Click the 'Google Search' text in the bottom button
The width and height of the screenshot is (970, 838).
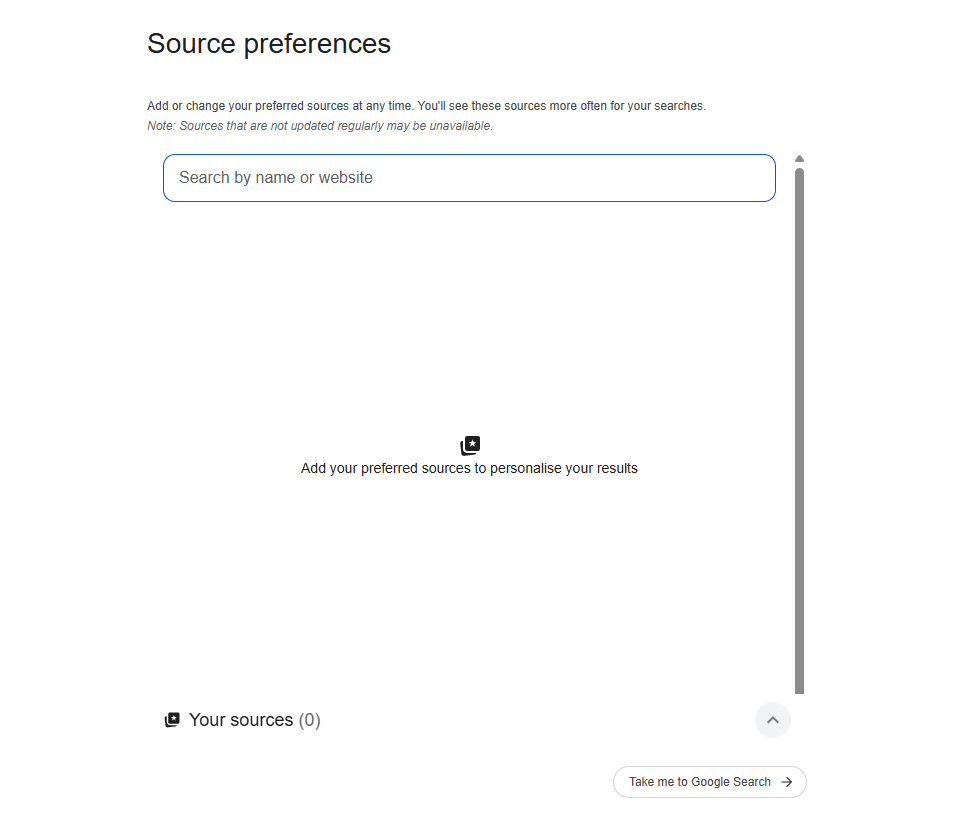tap(731, 782)
